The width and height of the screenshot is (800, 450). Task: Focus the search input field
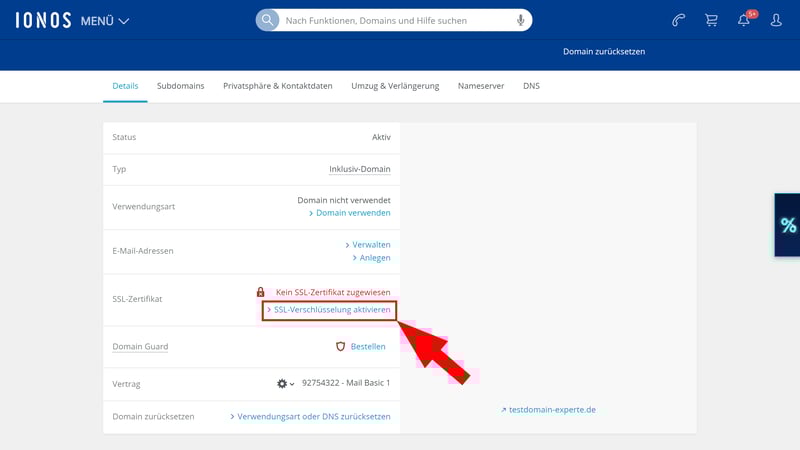(395, 20)
